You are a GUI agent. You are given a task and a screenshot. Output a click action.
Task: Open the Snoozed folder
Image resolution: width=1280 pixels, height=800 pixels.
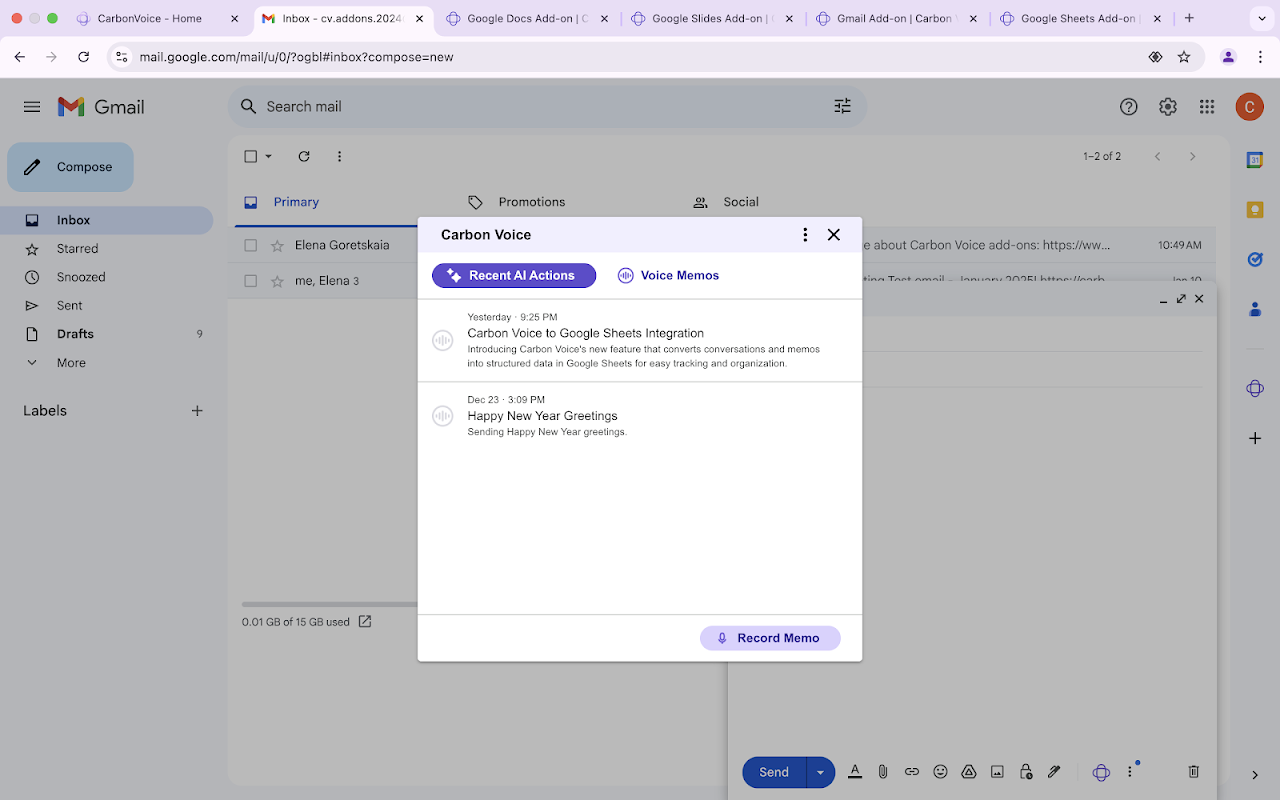pyautogui.click(x=106, y=277)
